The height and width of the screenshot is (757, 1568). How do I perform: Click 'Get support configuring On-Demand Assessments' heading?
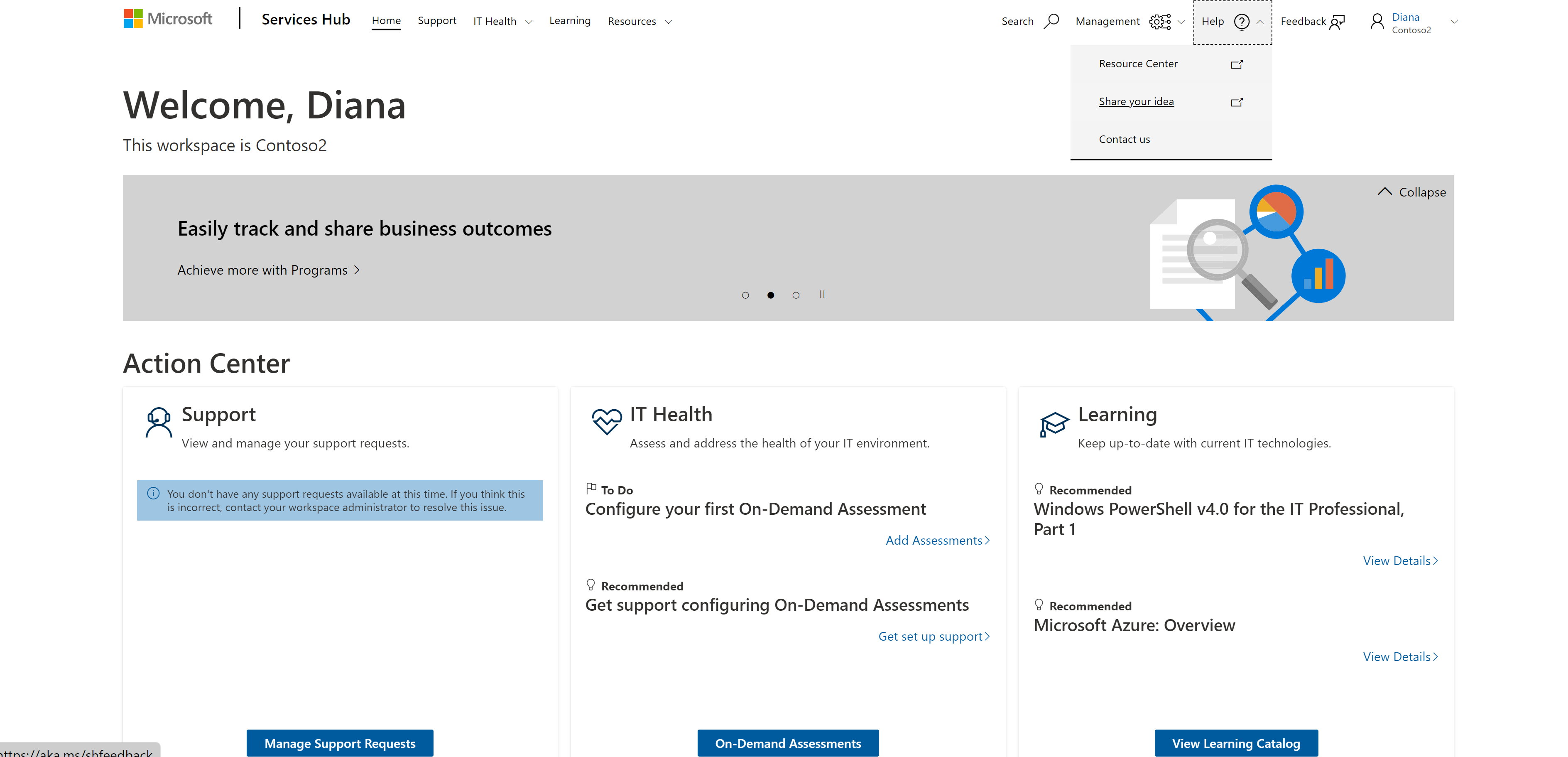[x=777, y=605]
